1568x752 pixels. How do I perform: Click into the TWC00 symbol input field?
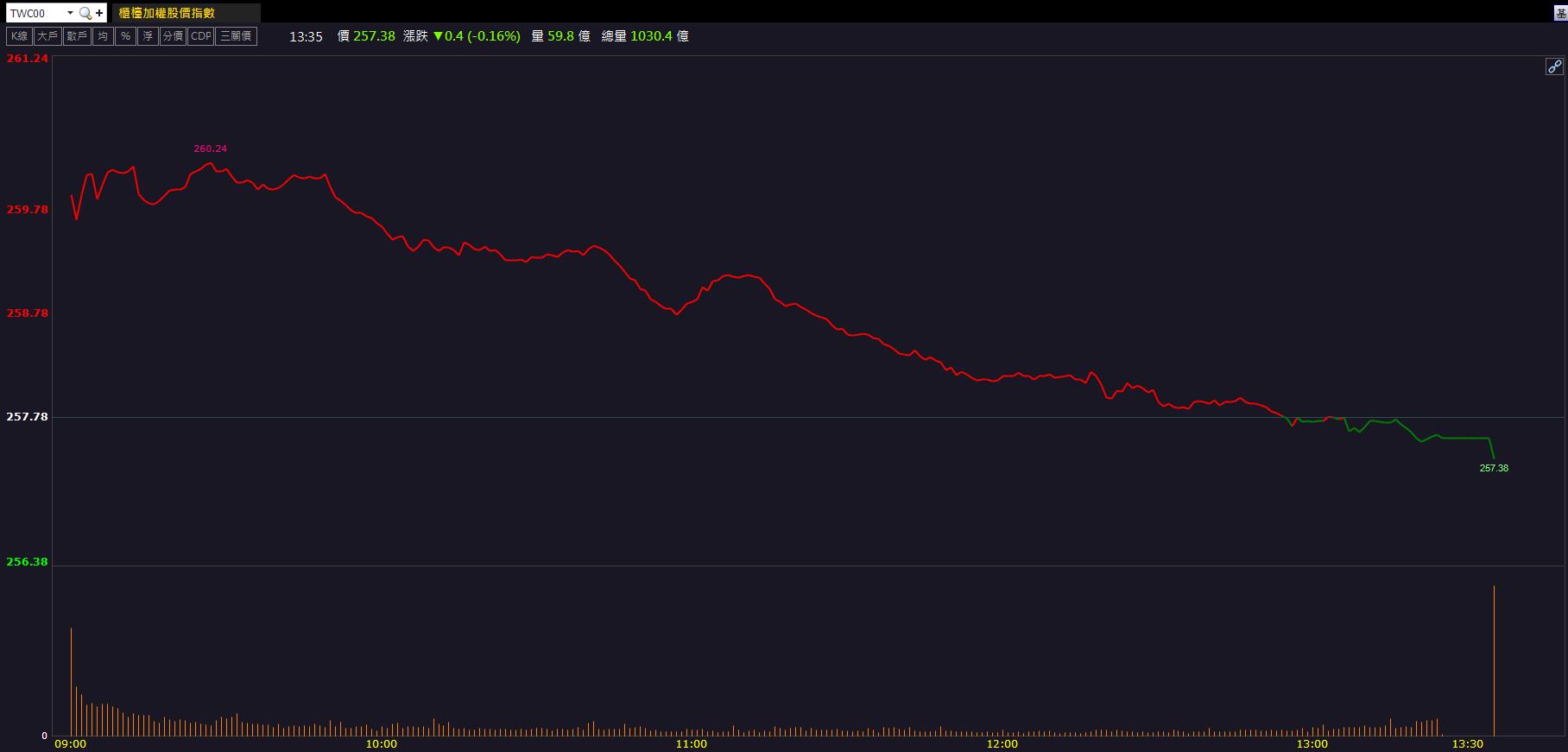coord(35,13)
